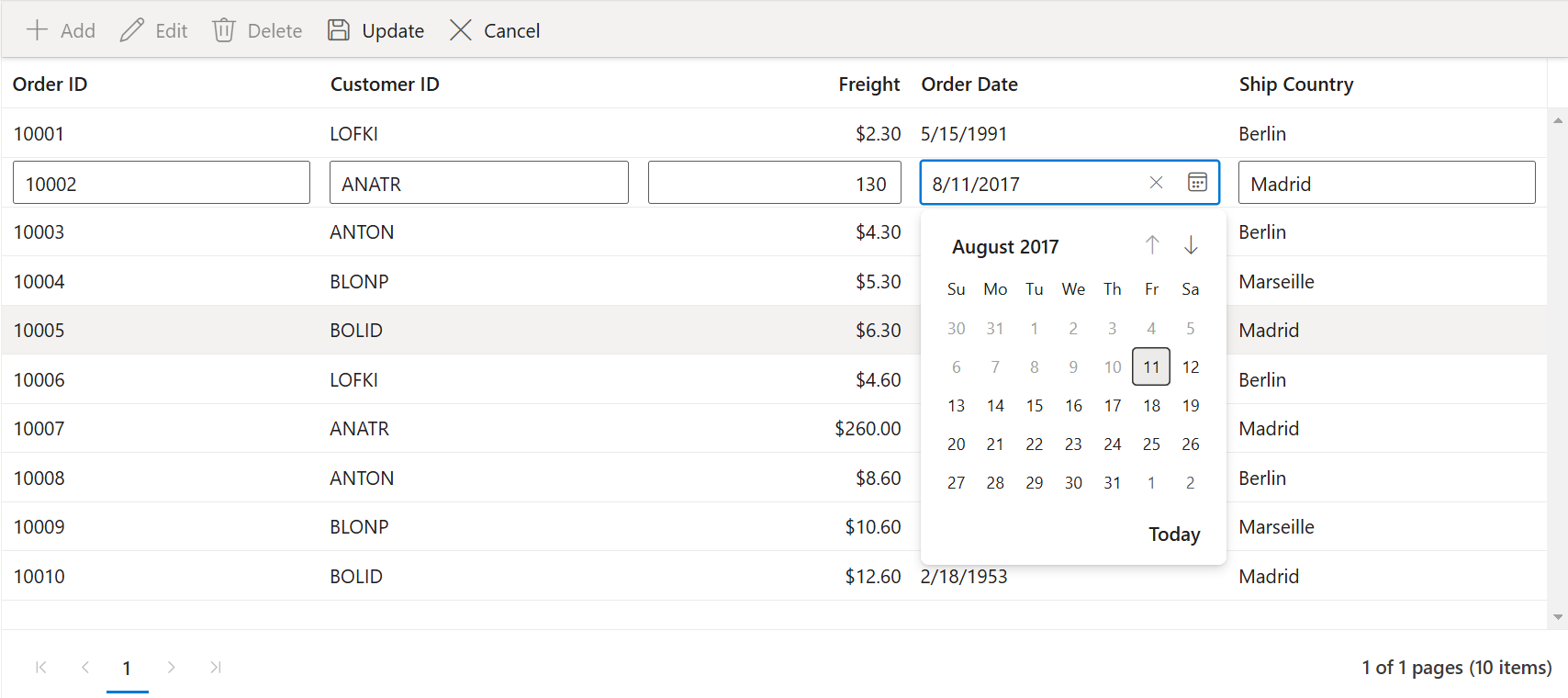Click the Ship Country input Madrid
The width and height of the screenshot is (1568, 698).
click(1387, 183)
